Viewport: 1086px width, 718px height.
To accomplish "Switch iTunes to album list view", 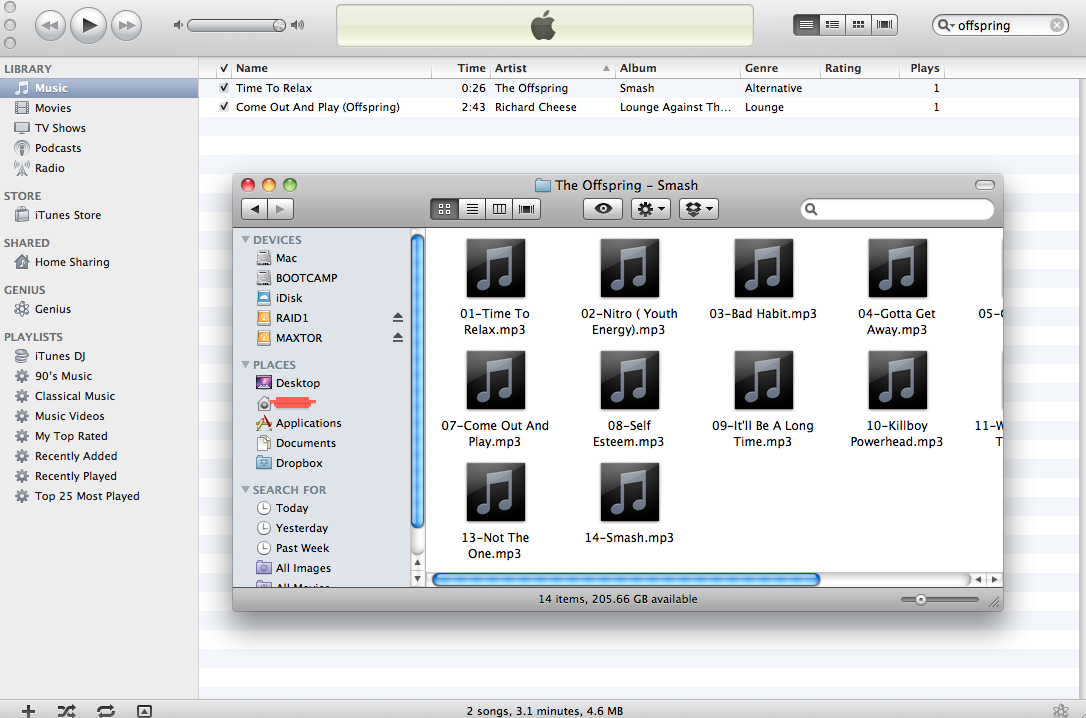I will 833,25.
